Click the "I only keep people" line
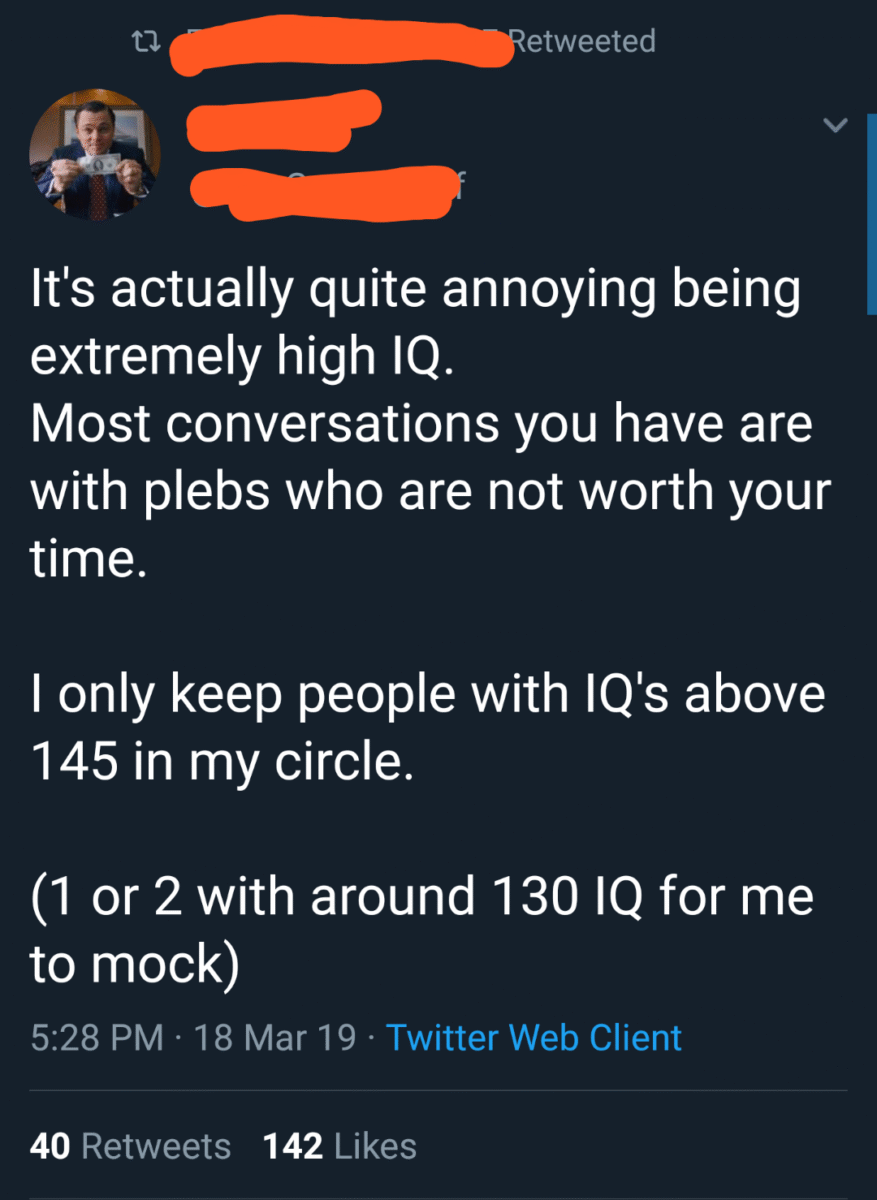This screenshot has height=1200, width=877. pyautogui.click(x=428, y=695)
